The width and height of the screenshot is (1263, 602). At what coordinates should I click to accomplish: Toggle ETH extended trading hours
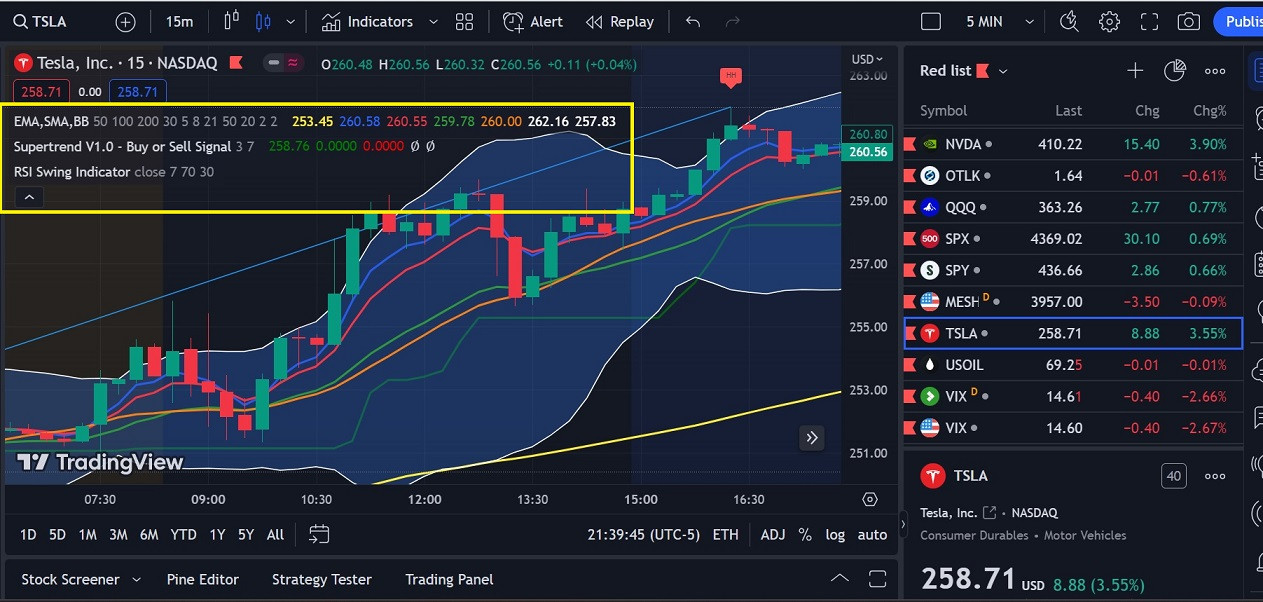point(725,535)
